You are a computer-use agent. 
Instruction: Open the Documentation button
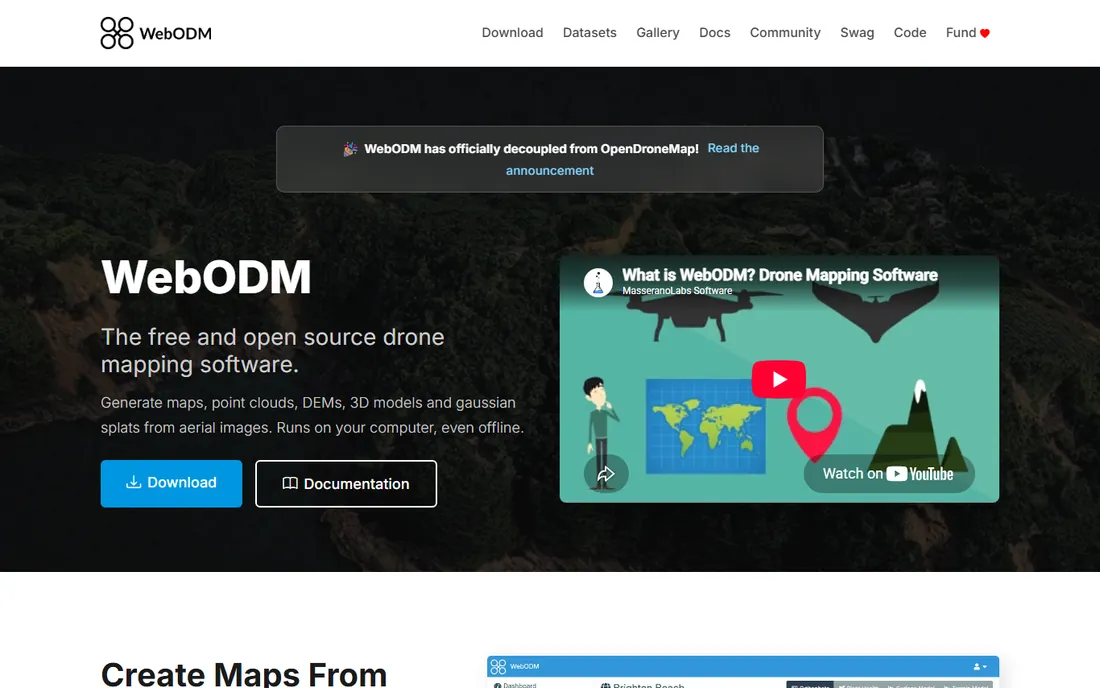click(x=346, y=483)
